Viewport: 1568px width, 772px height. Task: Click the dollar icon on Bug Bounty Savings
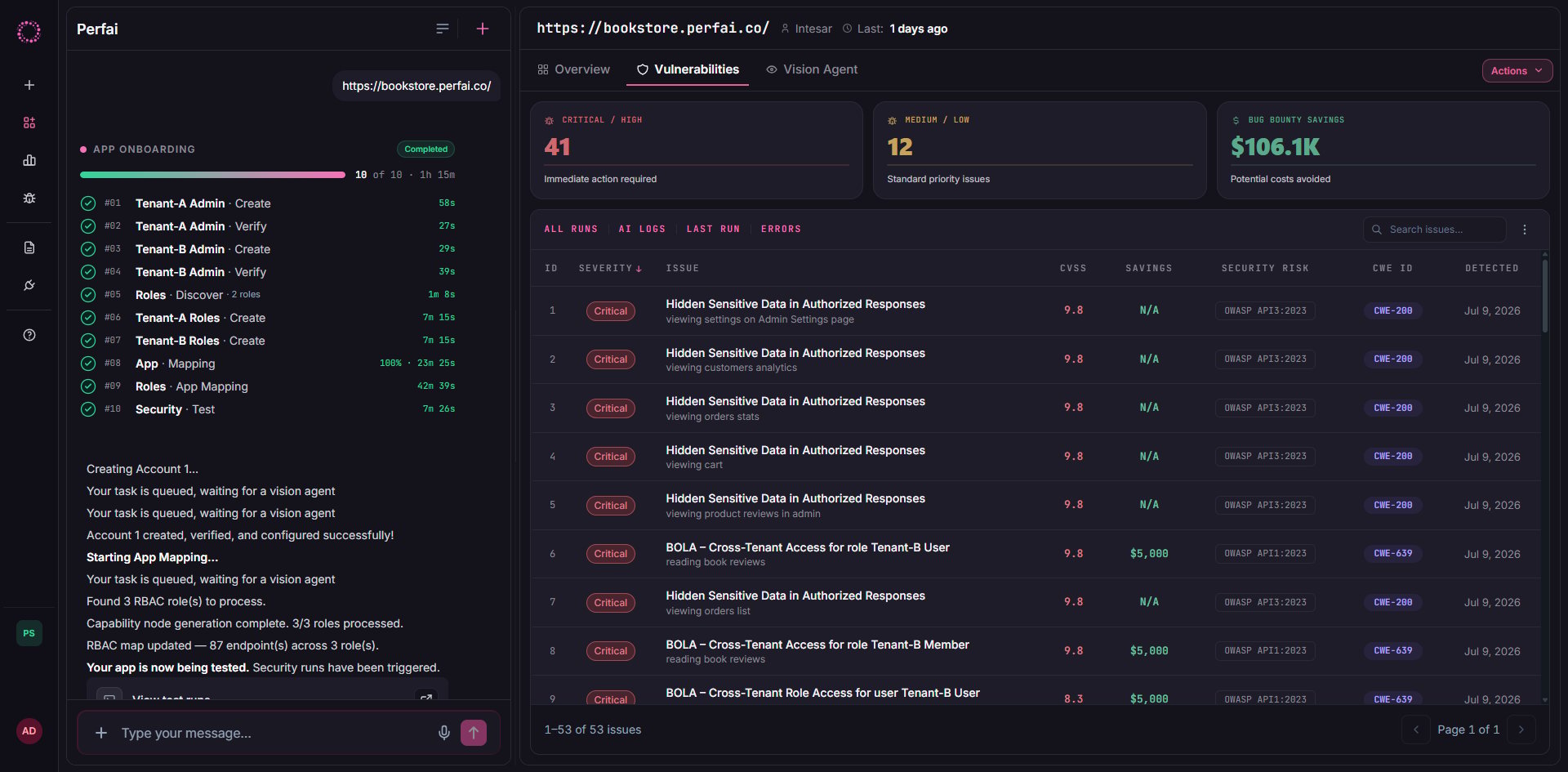(x=1236, y=120)
